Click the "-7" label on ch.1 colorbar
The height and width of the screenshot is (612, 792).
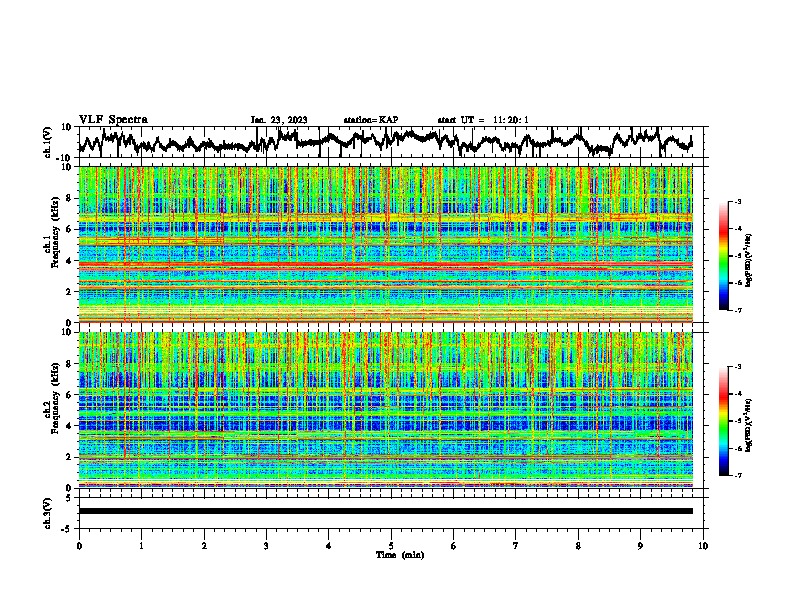(738, 311)
